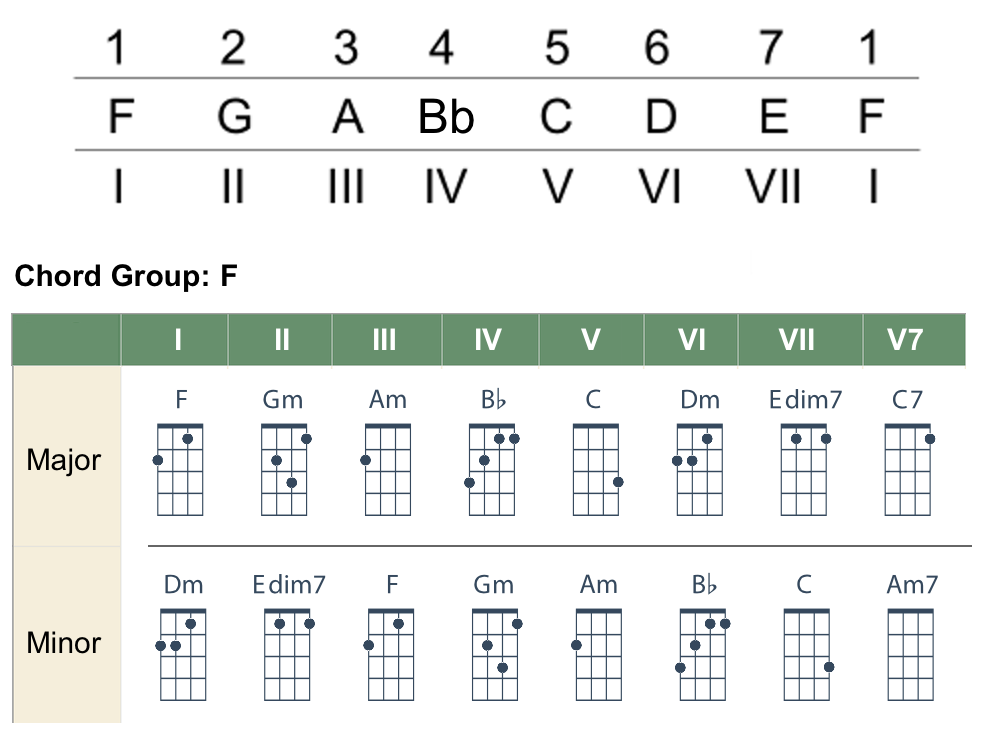987x740 pixels.
Task: Click the Am chord diagram in Major row
Action: pyautogui.click(x=388, y=469)
